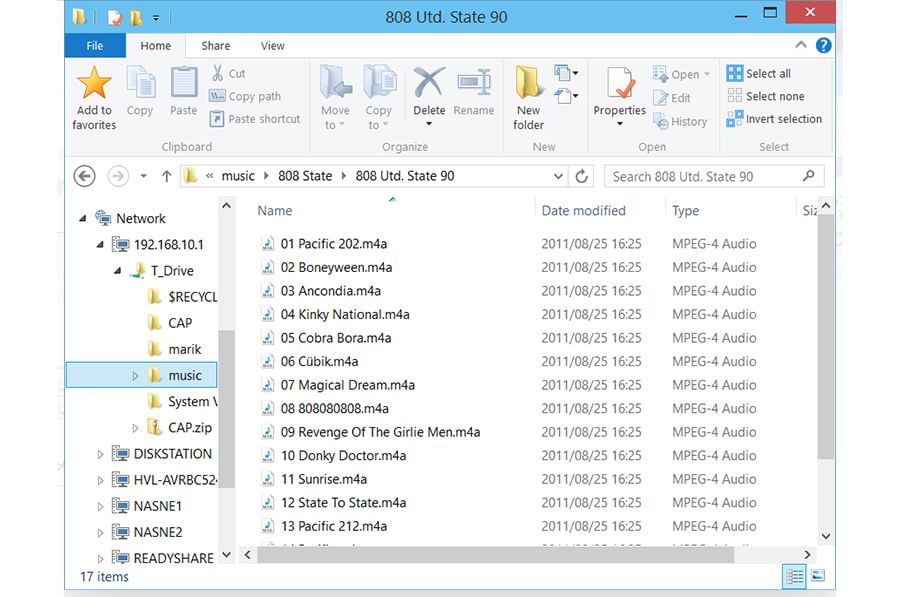Image resolution: width=900 pixels, height=597 pixels.
Task: Expand the DISKSTATION network node
Action: 100,454
